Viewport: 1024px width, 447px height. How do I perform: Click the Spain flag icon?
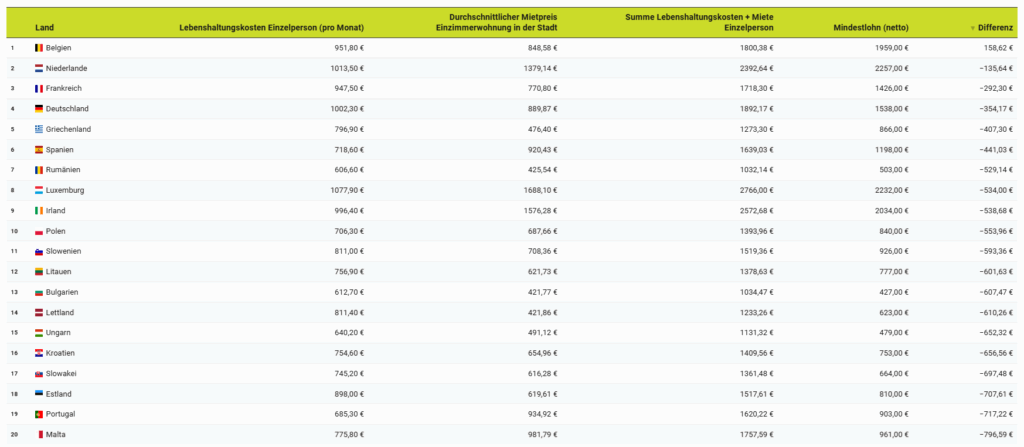point(39,150)
